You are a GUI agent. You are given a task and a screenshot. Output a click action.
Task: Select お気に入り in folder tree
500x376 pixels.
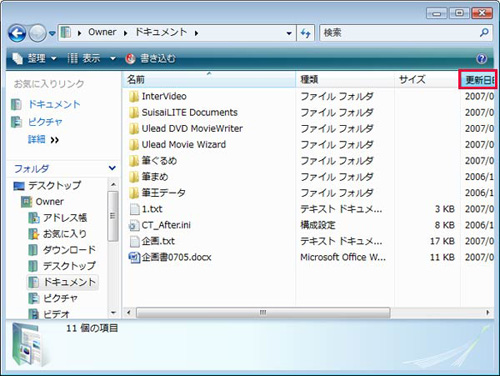[x=65, y=234]
